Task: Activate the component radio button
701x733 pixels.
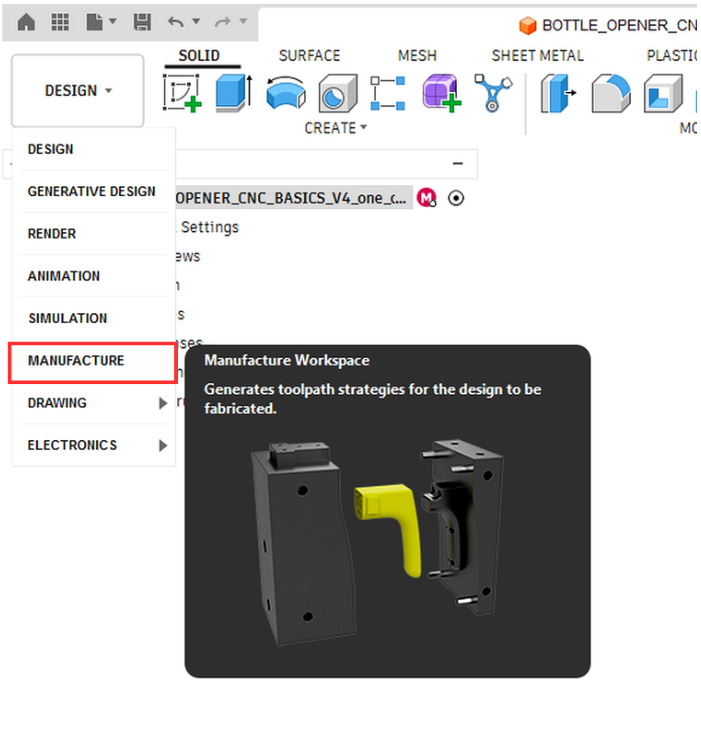Action: point(456,198)
